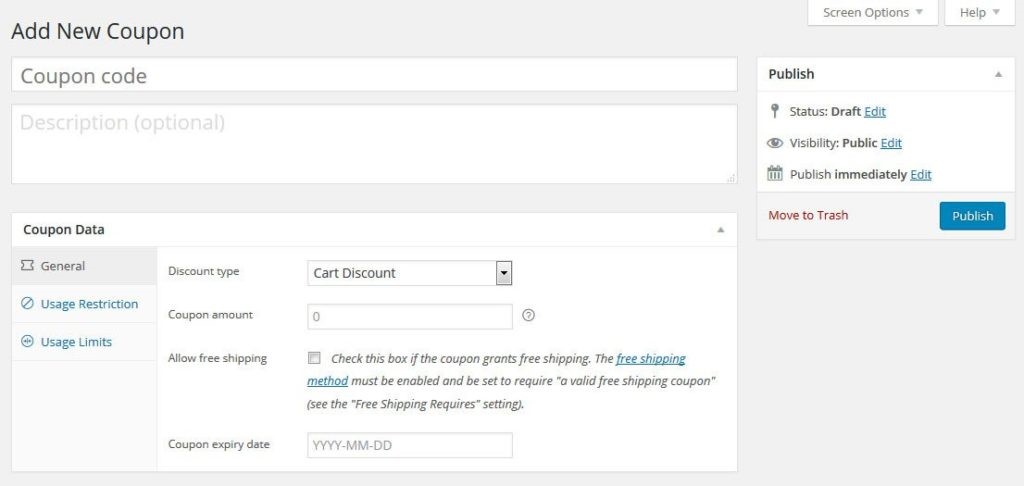This screenshot has width=1024, height=486.
Task: Click the visibility eye icon
Action: pos(775,143)
